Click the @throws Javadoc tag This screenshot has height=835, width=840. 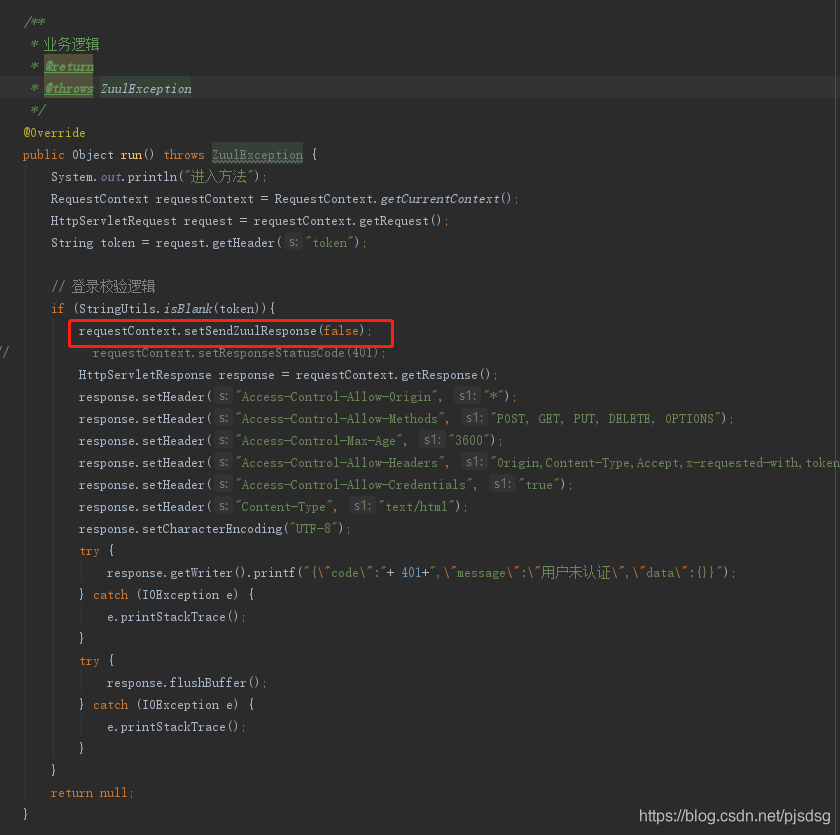[69, 88]
